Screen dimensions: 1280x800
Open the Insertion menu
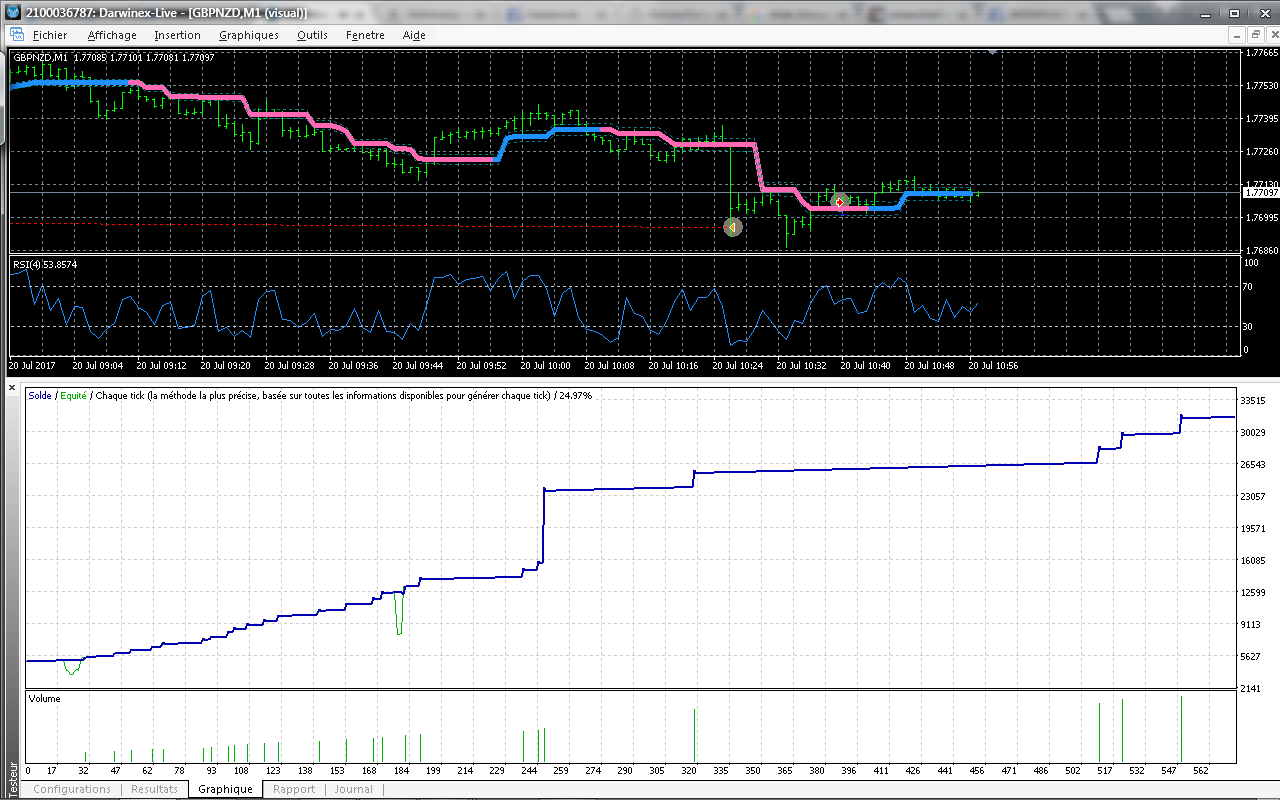(x=177, y=35)
